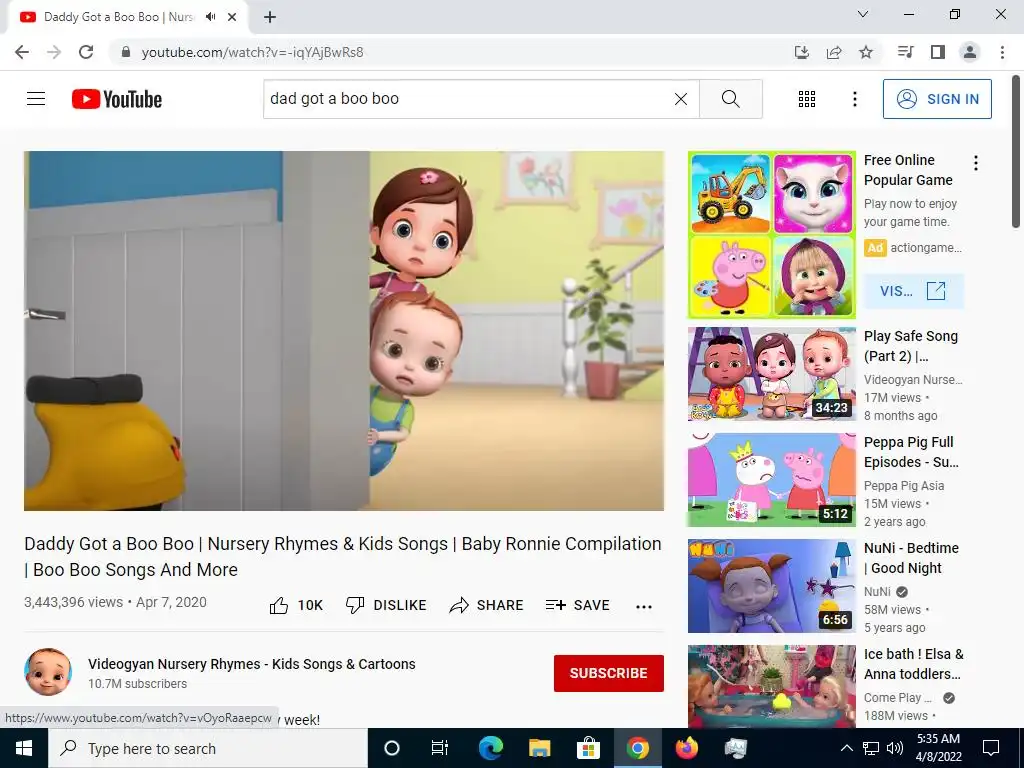Open YouTube settings three-dot menu
The image size is (1024, 768).
855,99
